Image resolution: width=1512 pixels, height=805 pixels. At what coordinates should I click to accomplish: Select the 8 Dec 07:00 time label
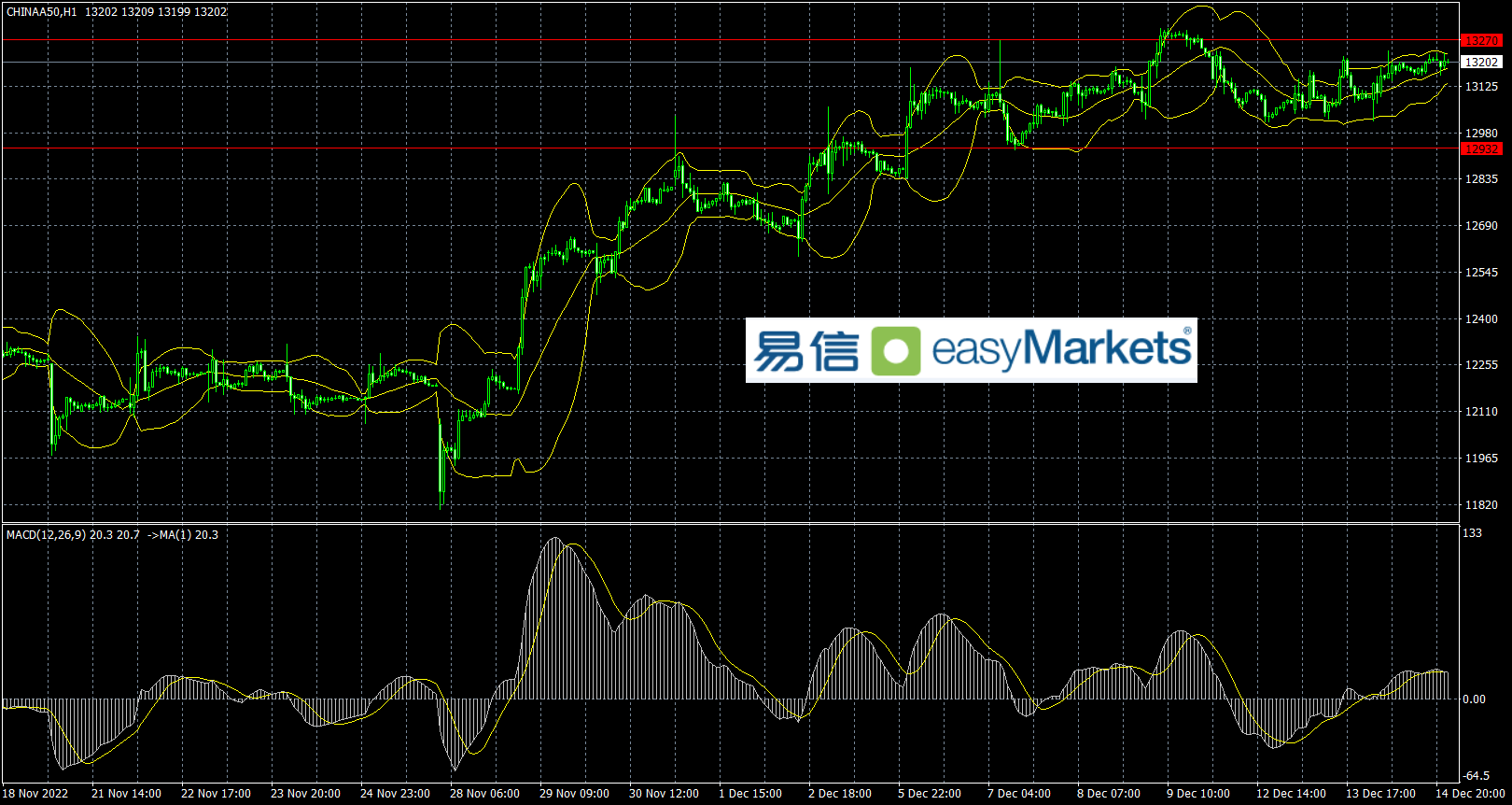click(1109, 794)
